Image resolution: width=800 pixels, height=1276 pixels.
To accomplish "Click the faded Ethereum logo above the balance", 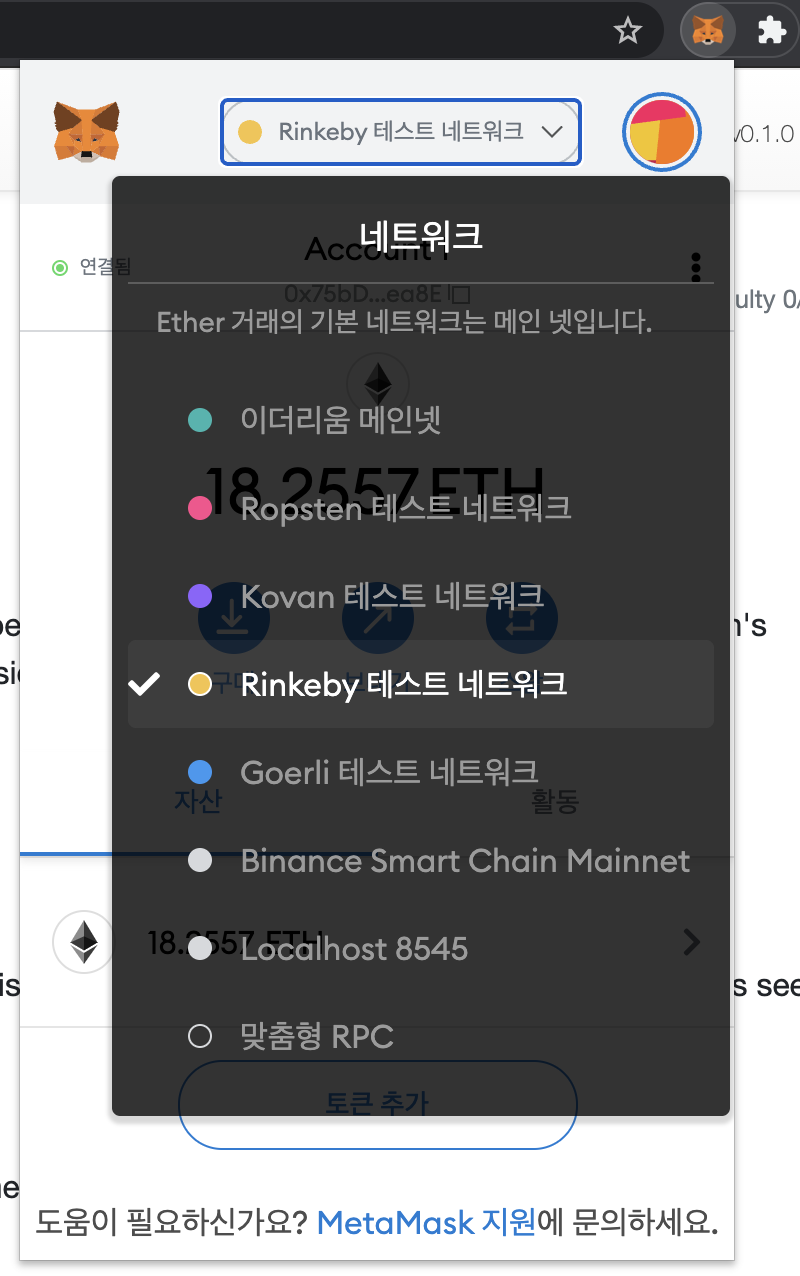I will point(377,383).
